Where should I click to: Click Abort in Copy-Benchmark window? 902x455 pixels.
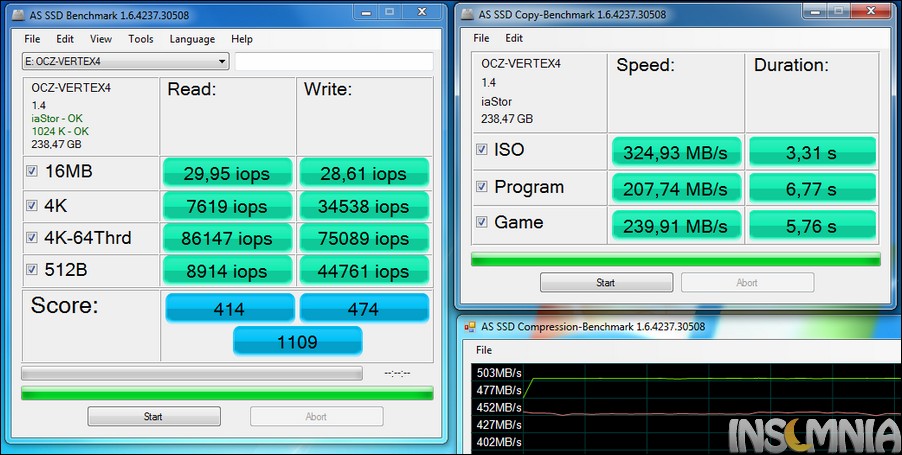(x=747, y=282)
